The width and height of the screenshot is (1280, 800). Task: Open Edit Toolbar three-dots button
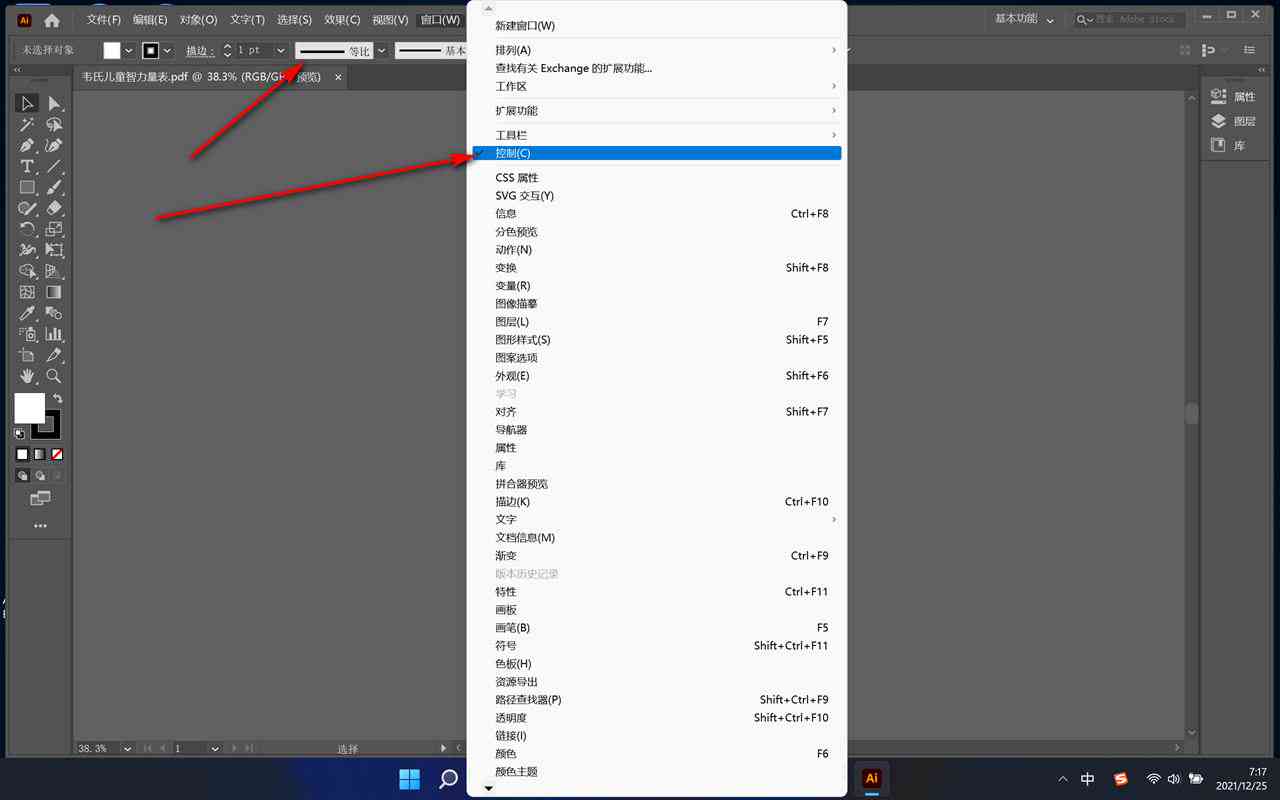[40, 525]
